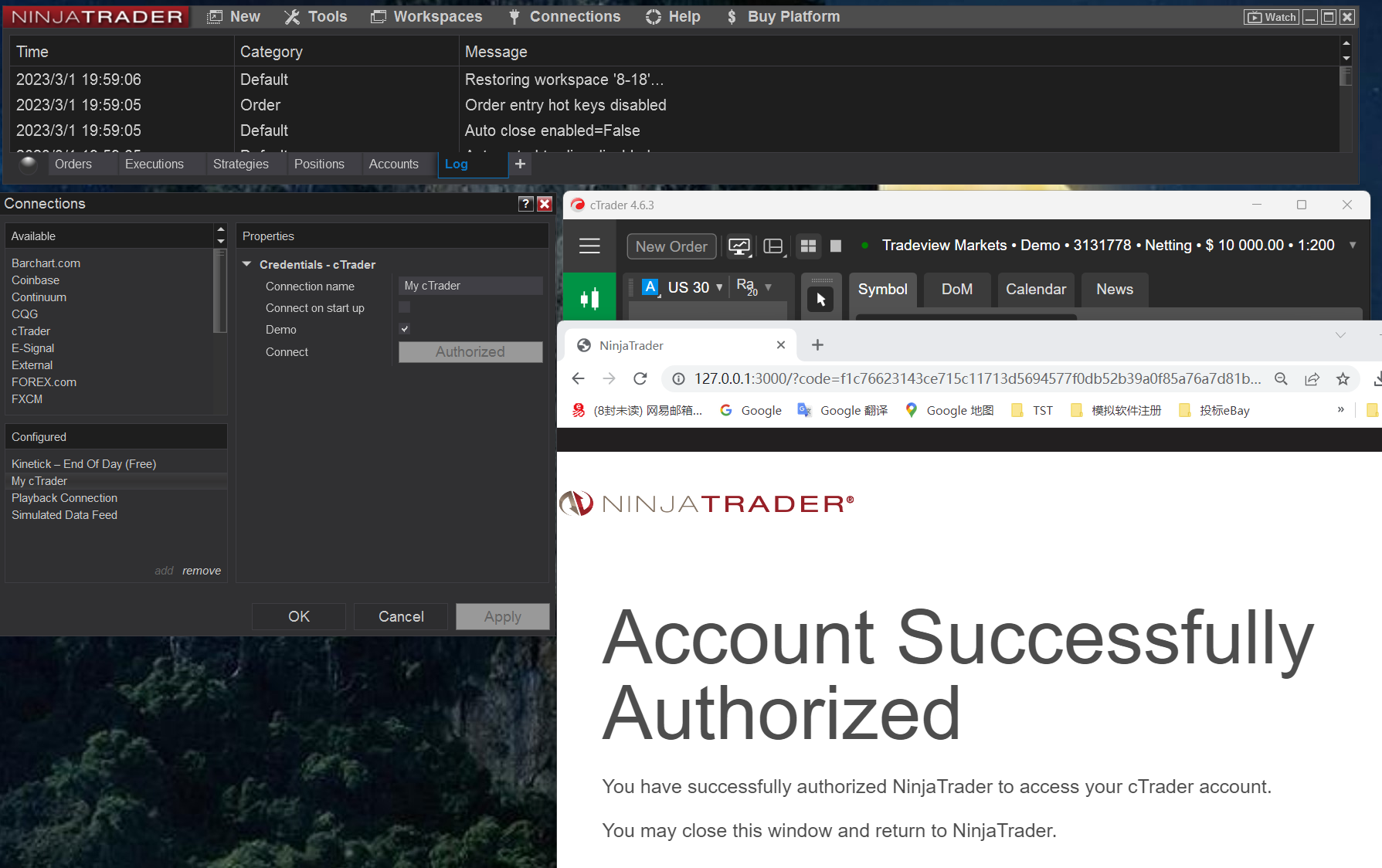1382x868 pixels.
Task: Open the New menu in NinjaTrader
Action: [234, 16]
